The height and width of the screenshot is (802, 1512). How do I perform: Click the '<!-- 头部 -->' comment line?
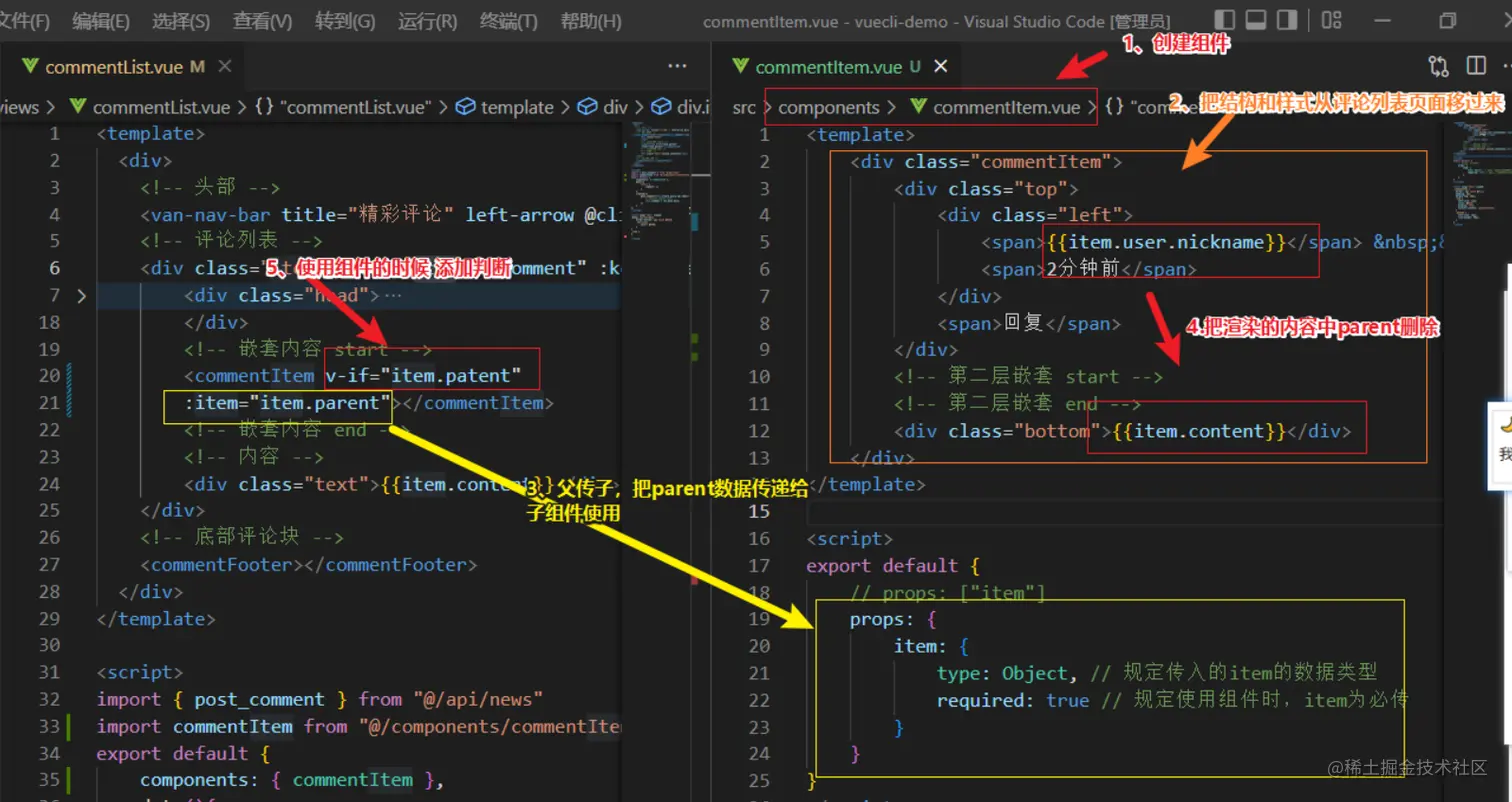tap(210, 187)
